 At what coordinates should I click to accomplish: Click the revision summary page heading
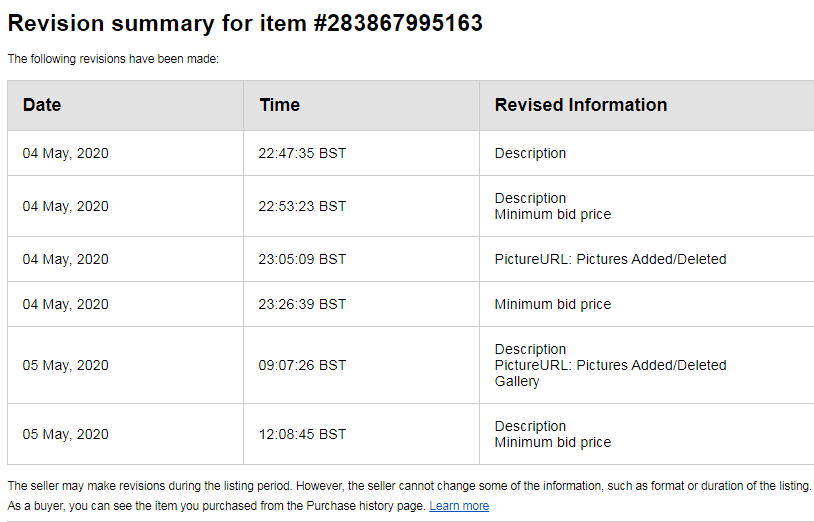pos(245,23)
